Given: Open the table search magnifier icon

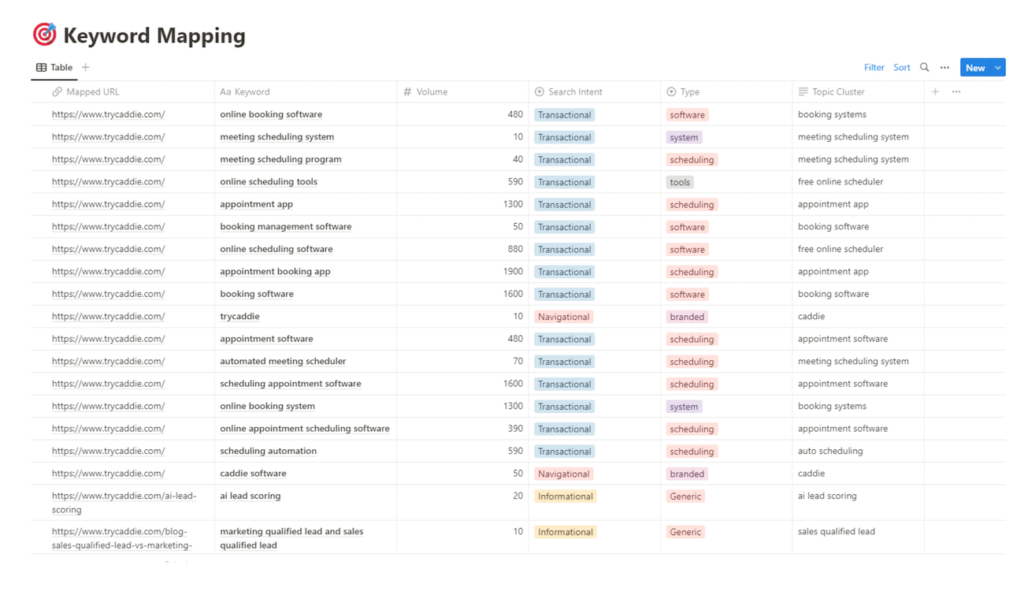Looking at the screenshot, I should click(922, 67).
